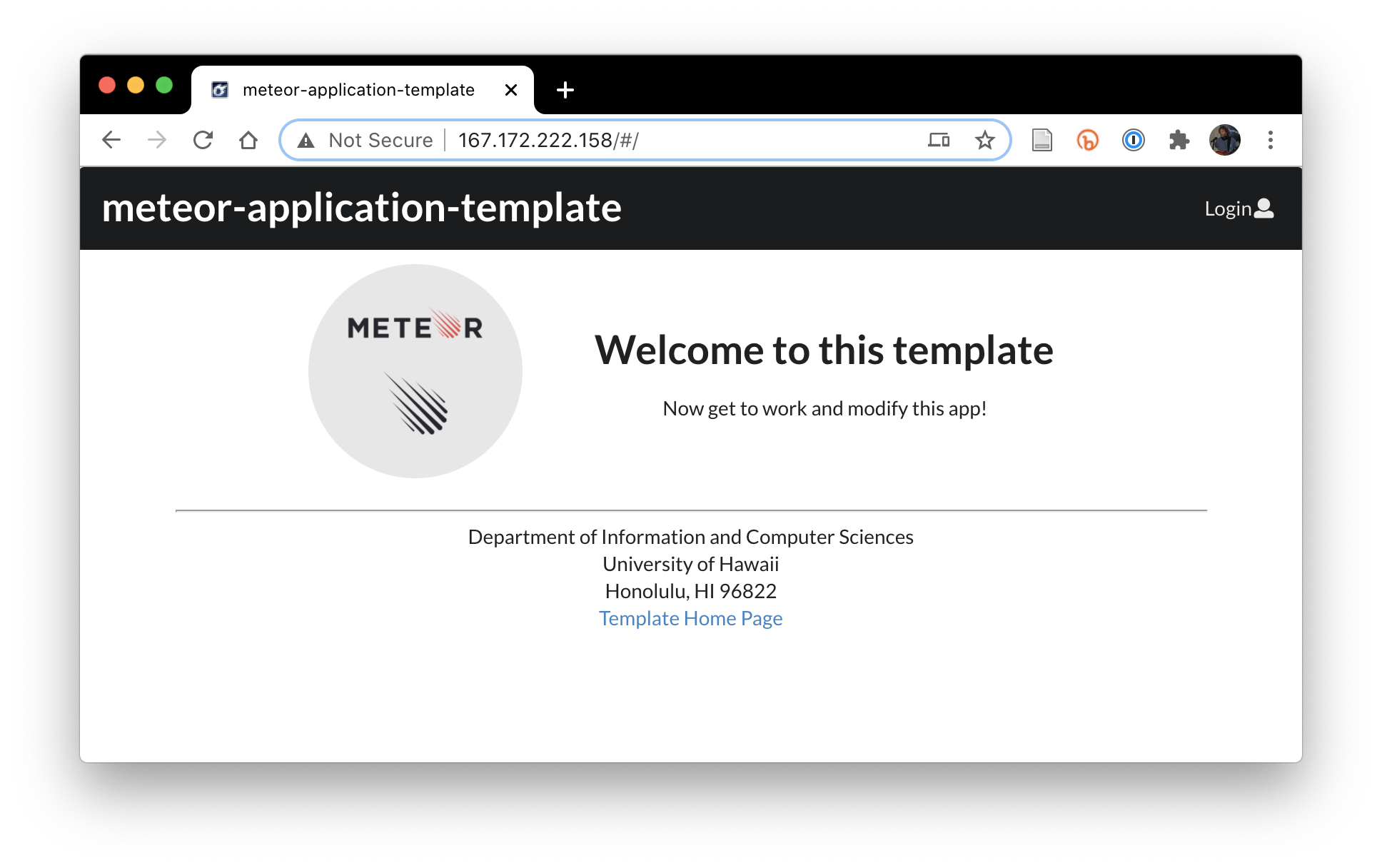Click the Template Home Page link
This screenshot has width=1382, height=868.
coord(690,618)
